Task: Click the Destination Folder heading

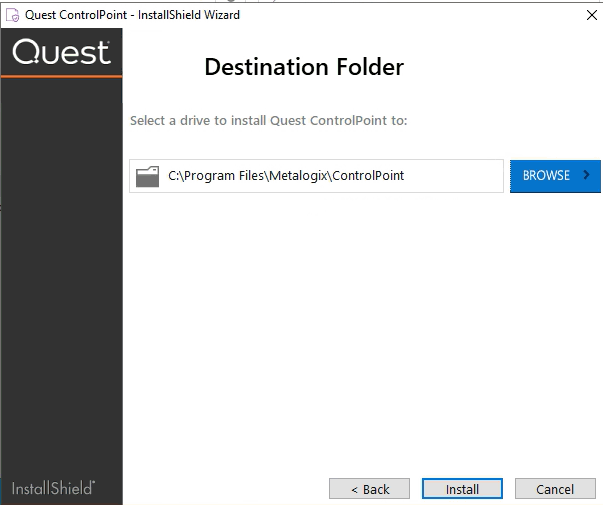Action: click(304, 67)
